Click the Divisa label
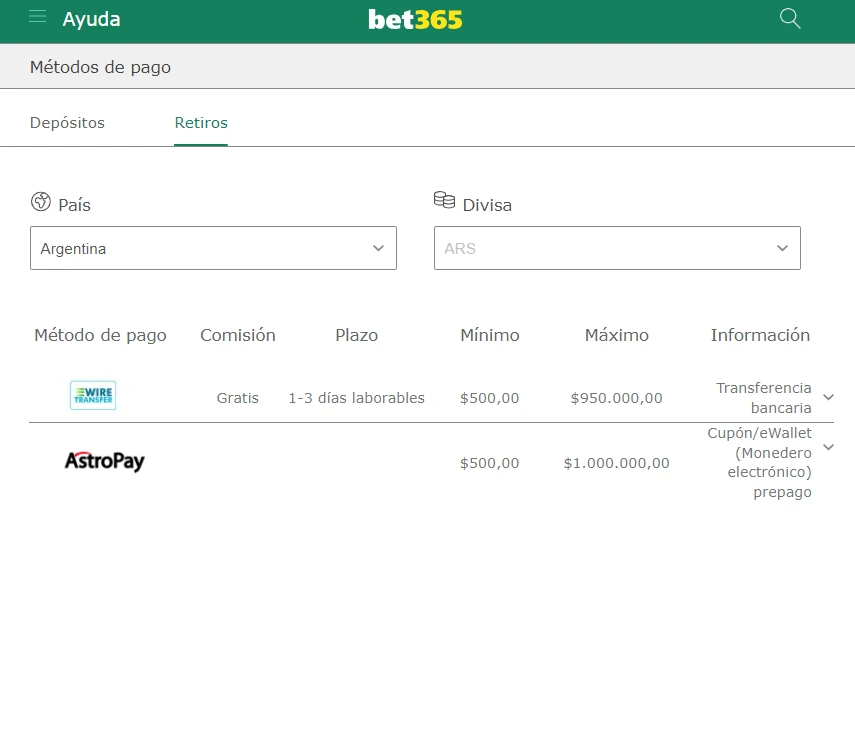The width and height of the screenshot is (855, 734). [x=487, y=205]
